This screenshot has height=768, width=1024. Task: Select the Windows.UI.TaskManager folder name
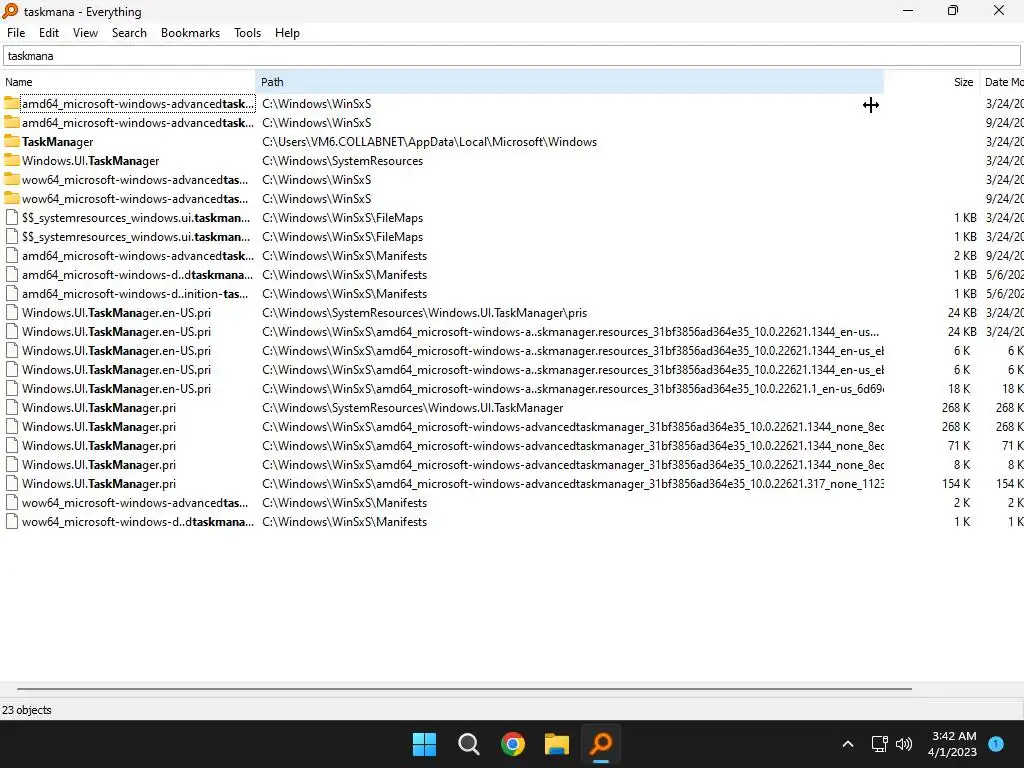(x=91, y=161)
